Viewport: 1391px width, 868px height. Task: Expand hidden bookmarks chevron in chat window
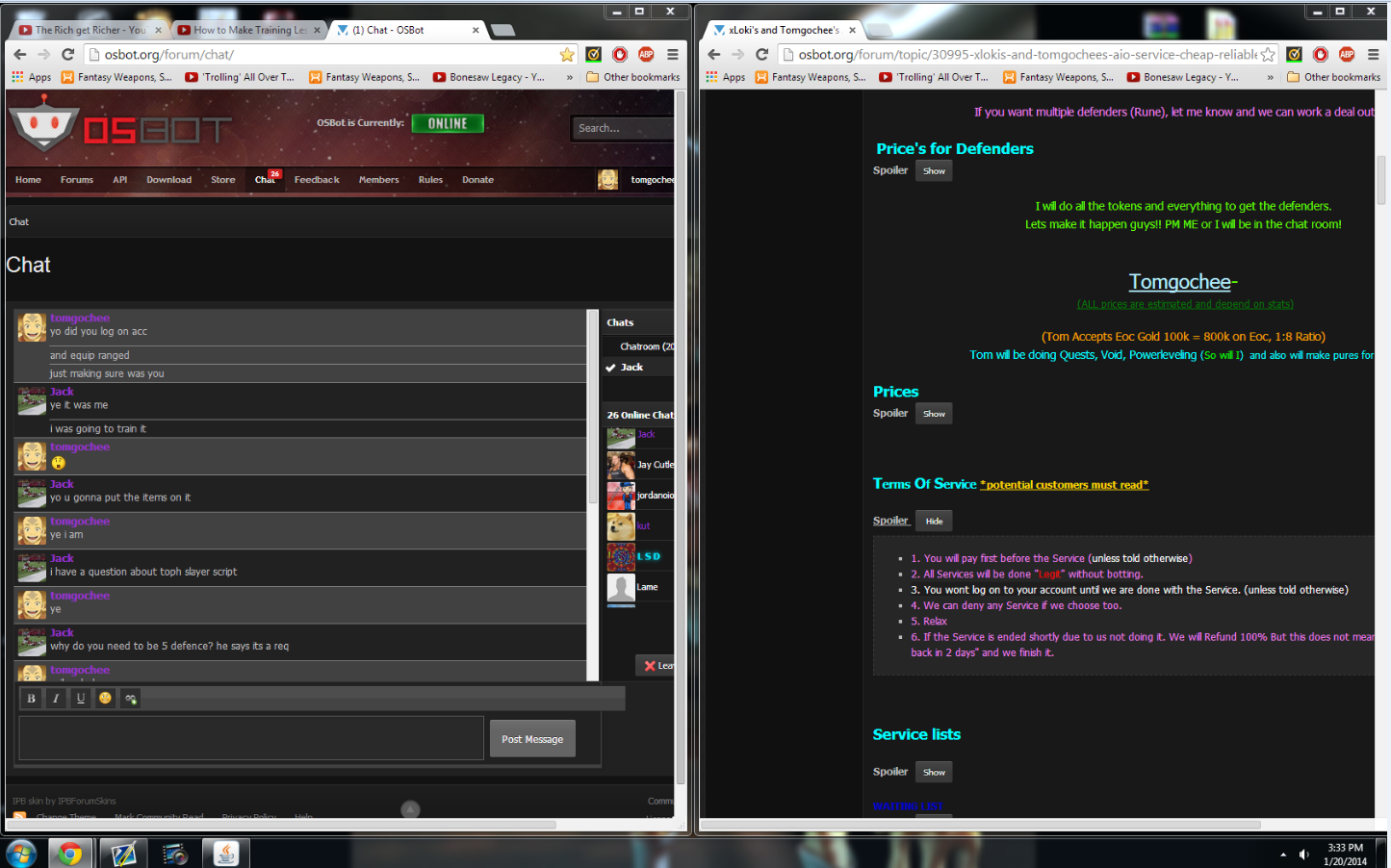569,77
